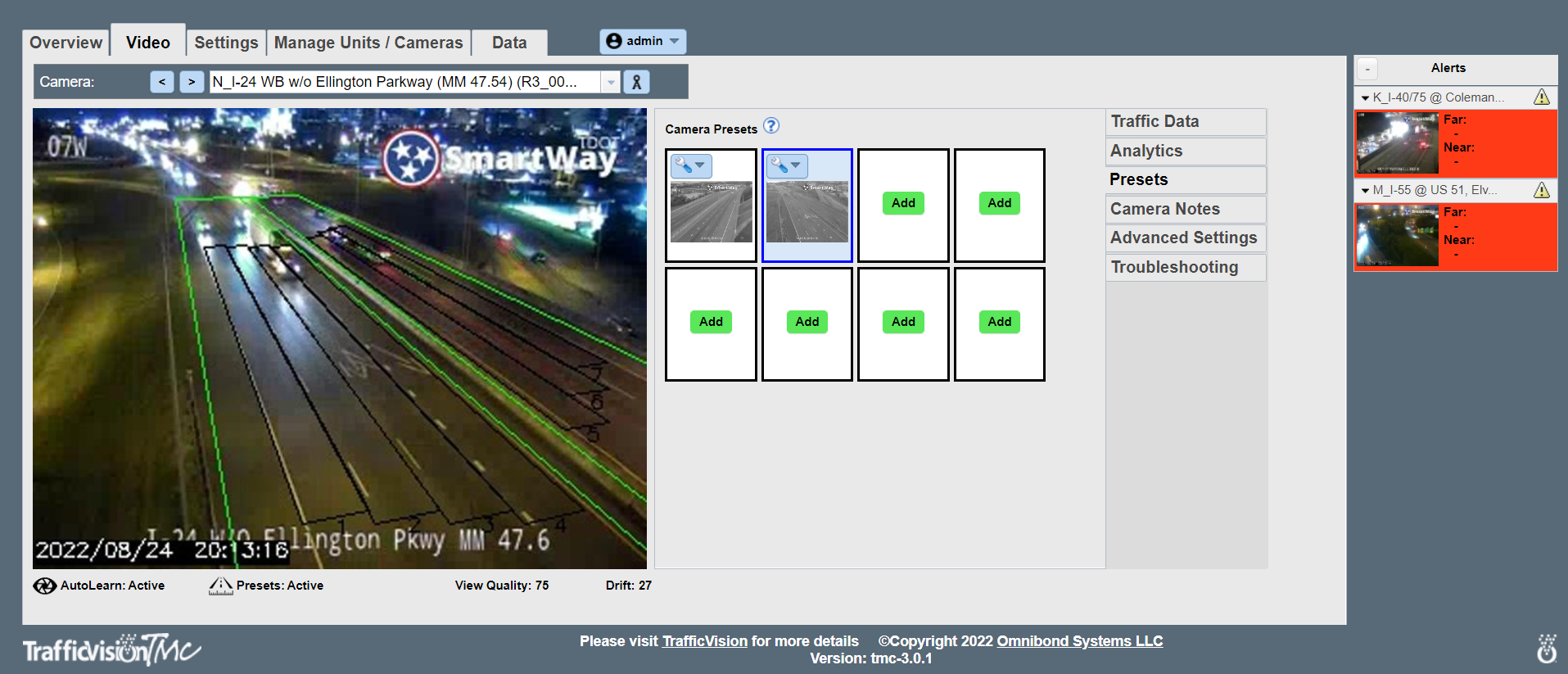Go to next camera
The height and width of the screenshot is (674, 1568).
pos(192,82)
